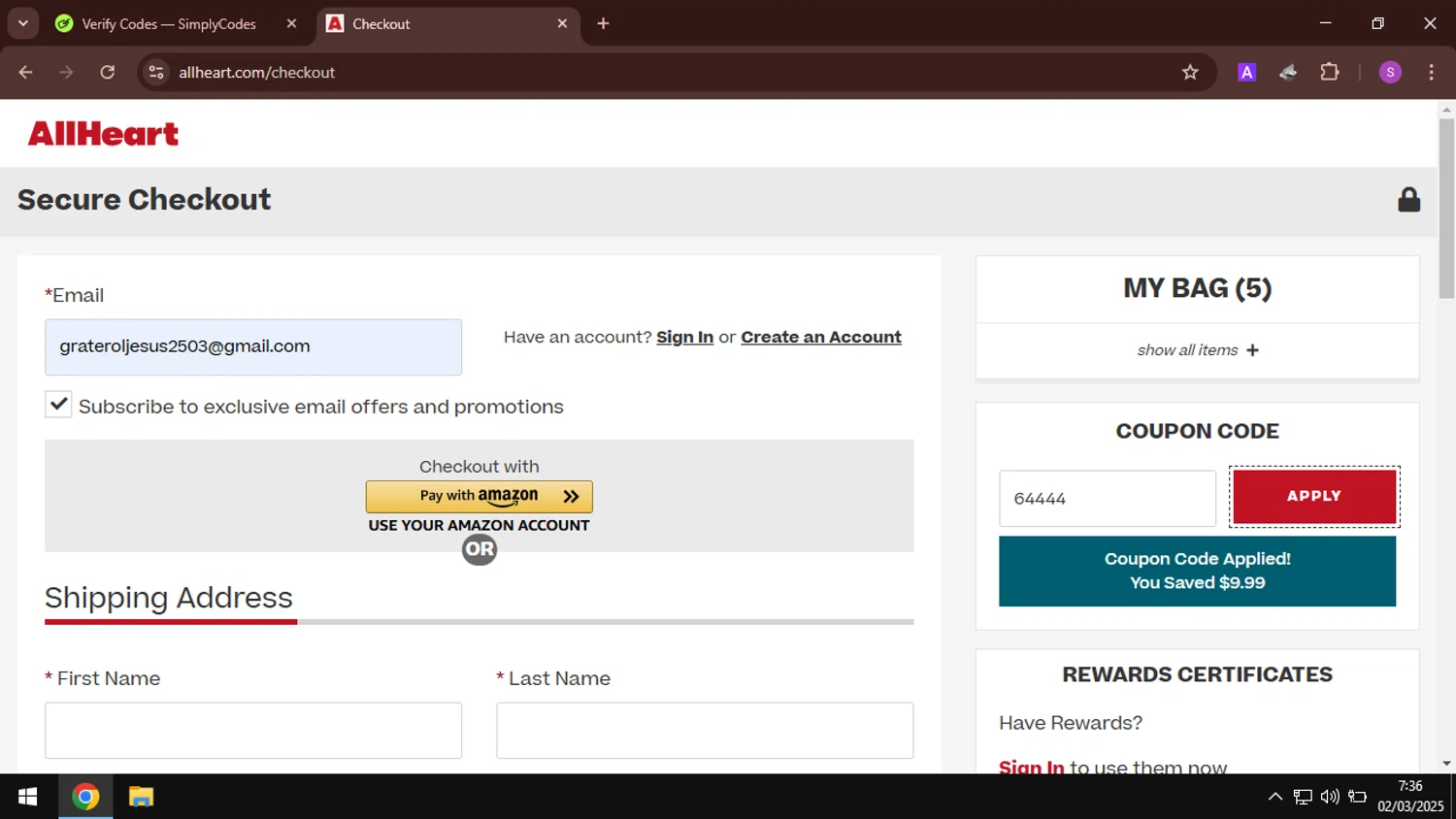The image size is (1456, 819).
Task: Click the Create an Account link
Action: click(821, 337)
